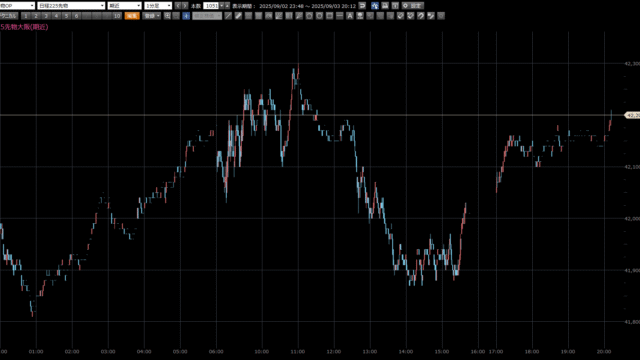Open the contract month dropdown
The image size is (640, 360).
pos(124,6)
